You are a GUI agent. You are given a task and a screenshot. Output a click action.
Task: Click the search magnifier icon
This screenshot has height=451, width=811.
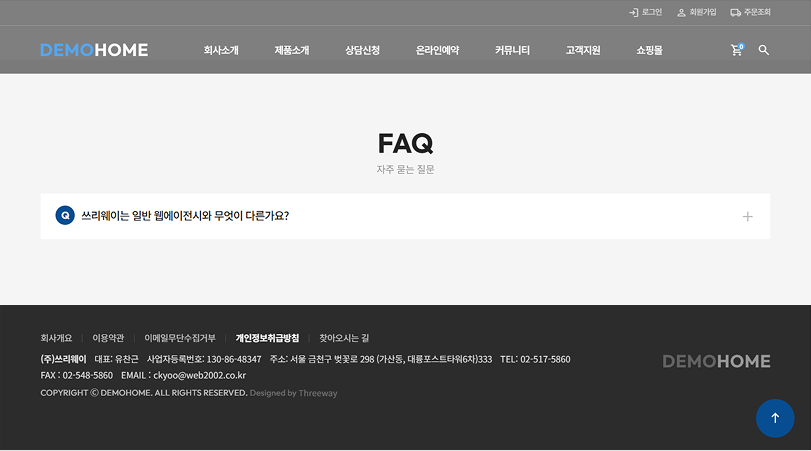pos(763,50)
